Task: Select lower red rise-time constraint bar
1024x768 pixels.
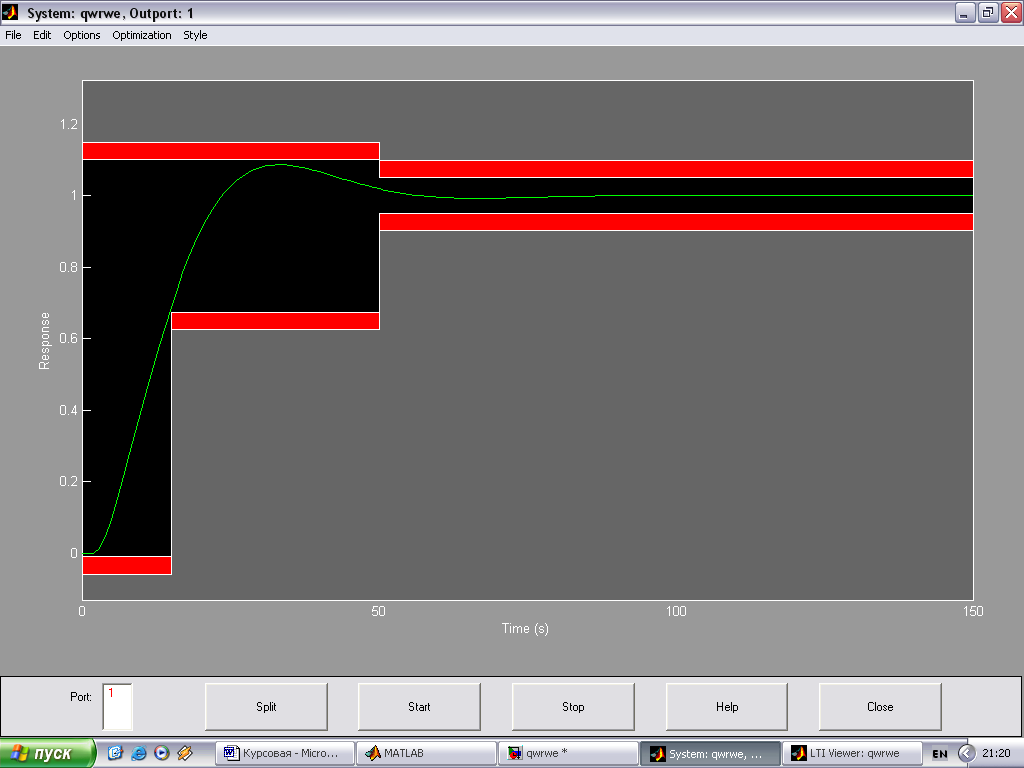Action: click(276, 321)
